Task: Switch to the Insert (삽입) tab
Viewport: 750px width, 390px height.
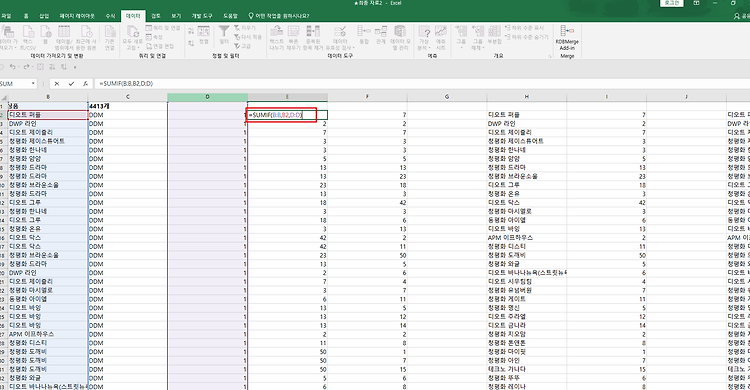Action: (44, 16)
